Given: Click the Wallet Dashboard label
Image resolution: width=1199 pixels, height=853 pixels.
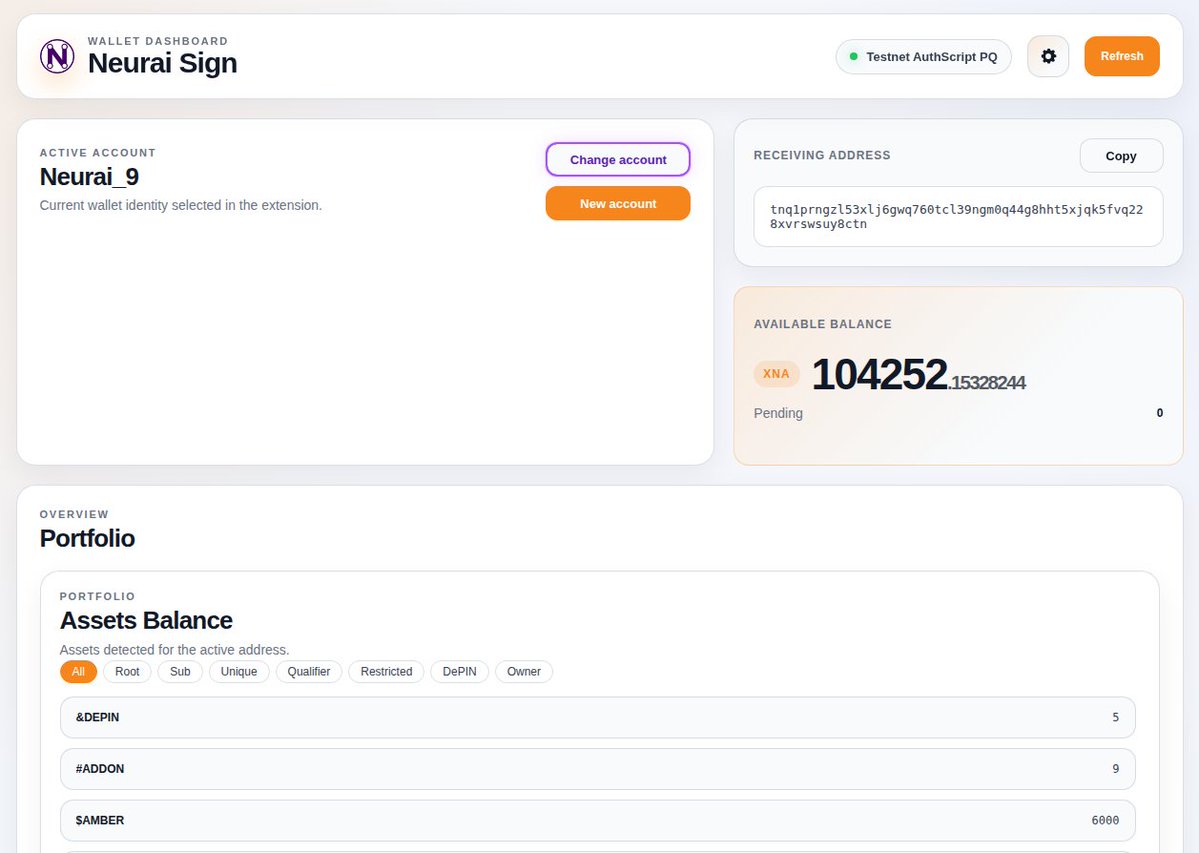Looking at the screenshot, I should click(x=158, y=41).
